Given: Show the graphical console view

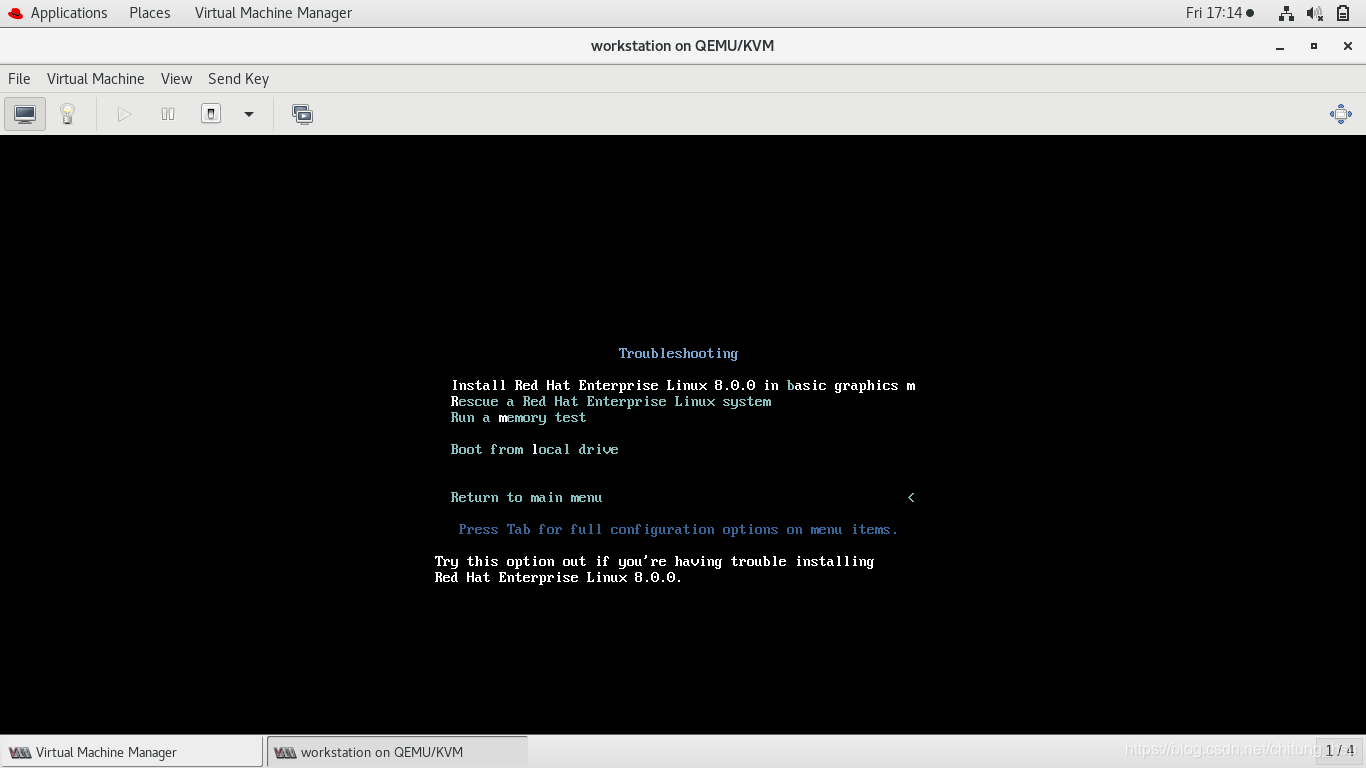Looking at the screenshot, I should pyautogui.click(x=25, y=114).
